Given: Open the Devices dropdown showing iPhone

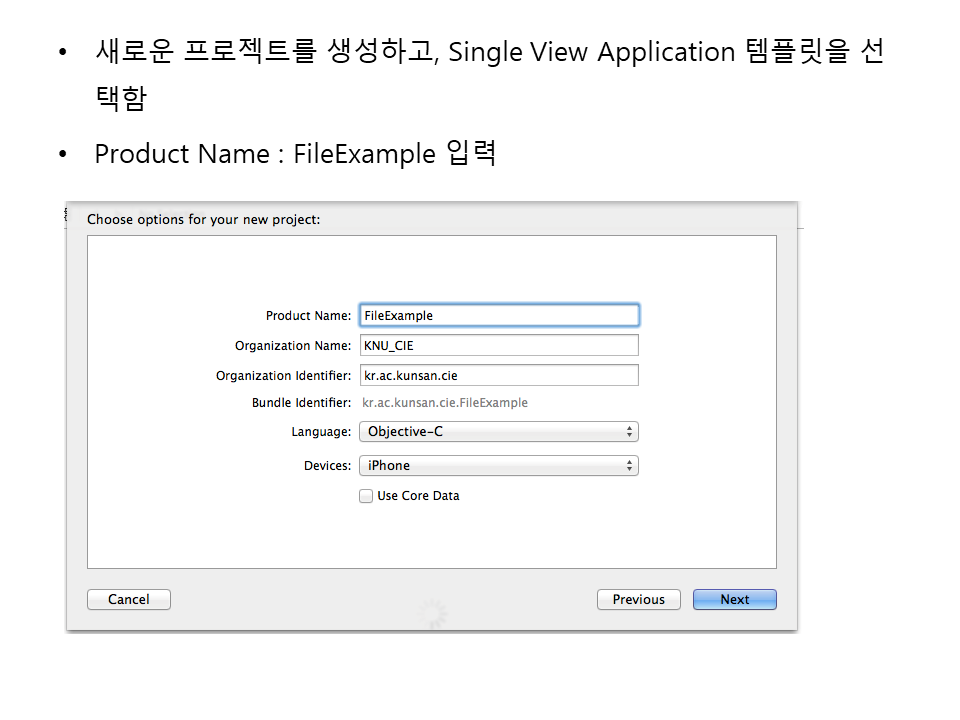Looking at the screenshot, I should coord(498,465).
